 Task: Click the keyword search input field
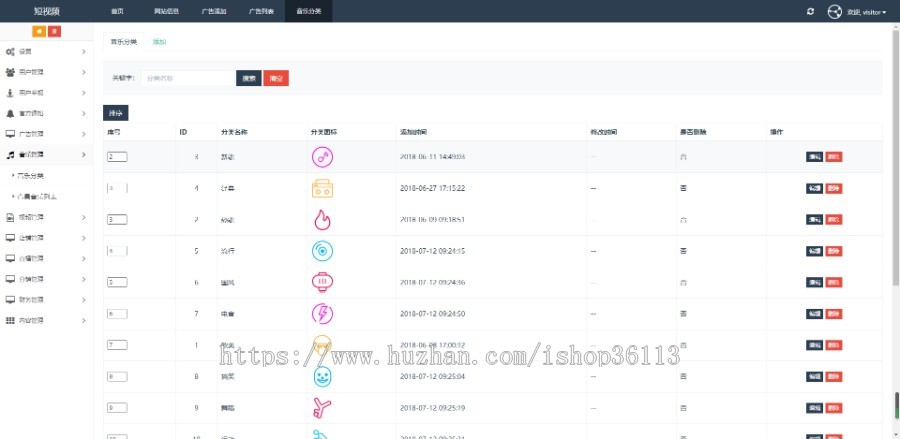point(188,78)
